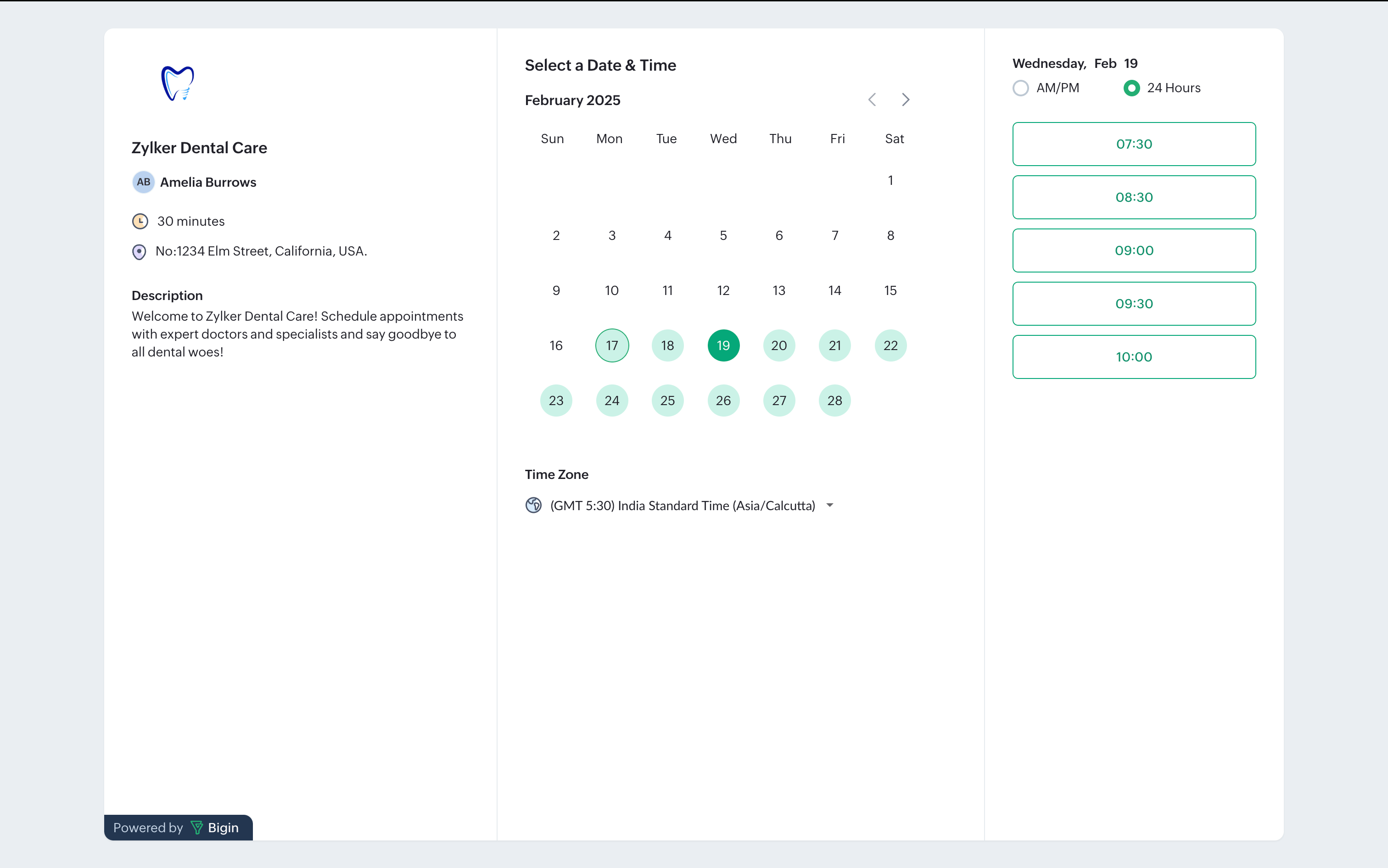Screen dimensions: 1388x868
Task: Select the highlighted date 19
Action: pos(723,345)
